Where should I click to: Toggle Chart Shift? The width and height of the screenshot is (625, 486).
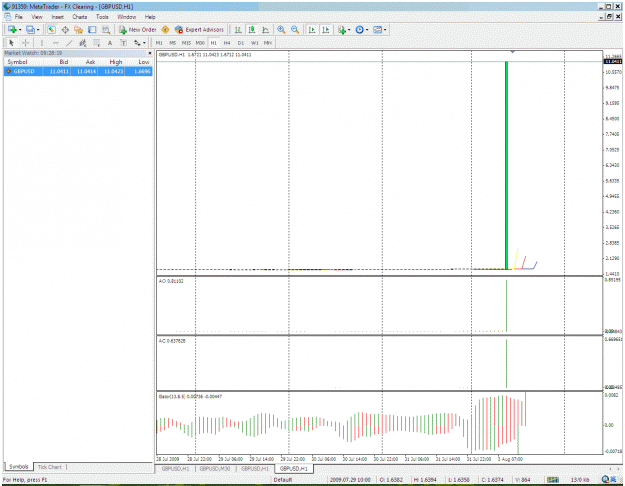click(x=326, y=30)
